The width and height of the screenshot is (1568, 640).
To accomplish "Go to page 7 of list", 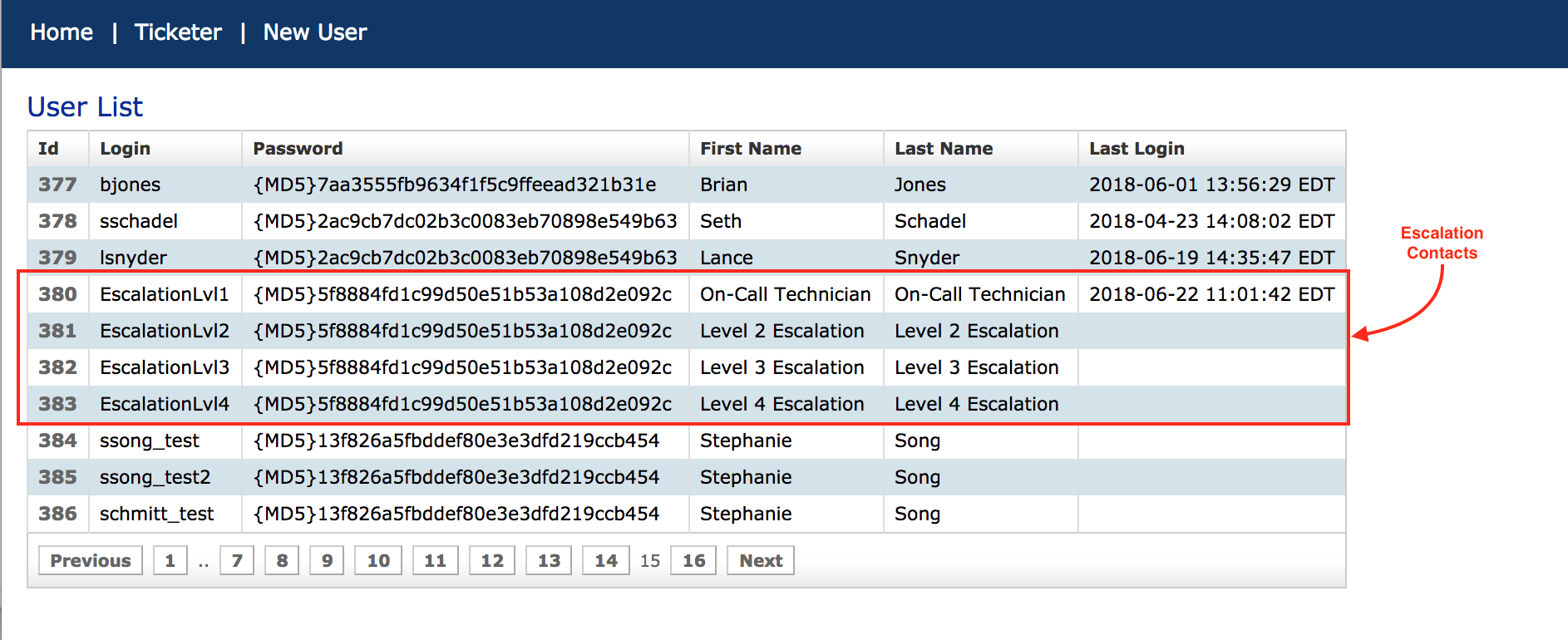I will (237, 560).
